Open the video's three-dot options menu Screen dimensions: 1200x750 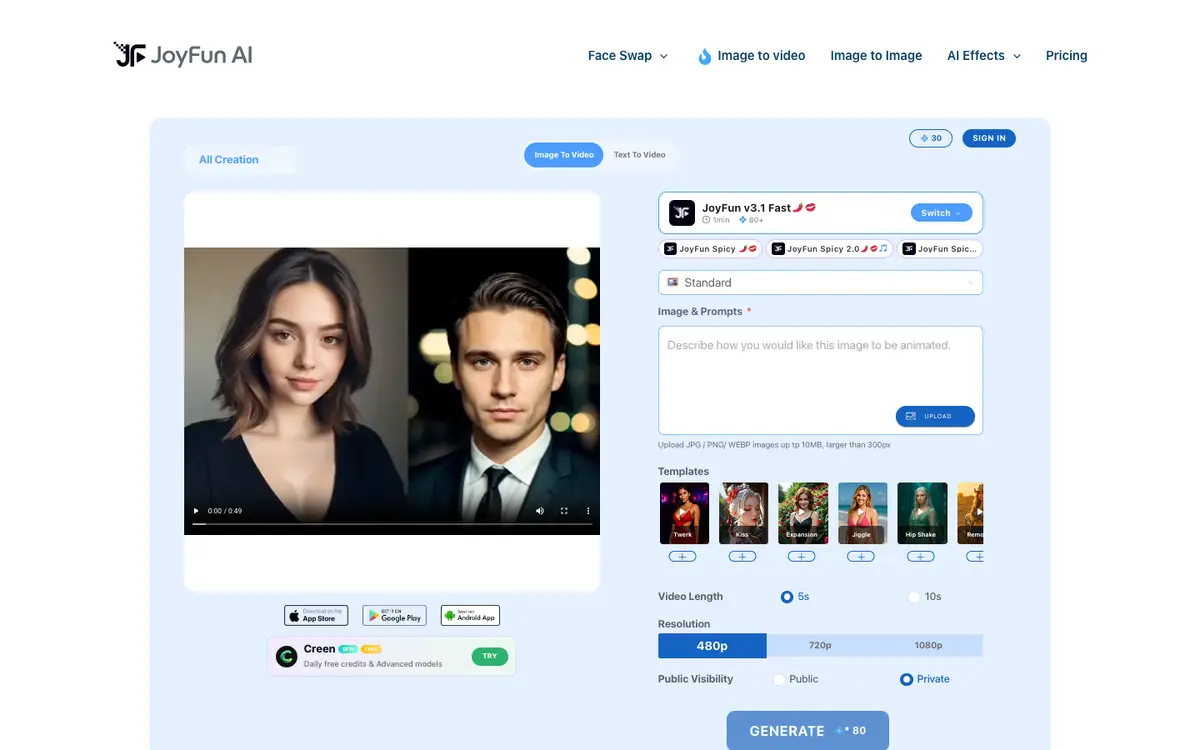coord(588,511)
